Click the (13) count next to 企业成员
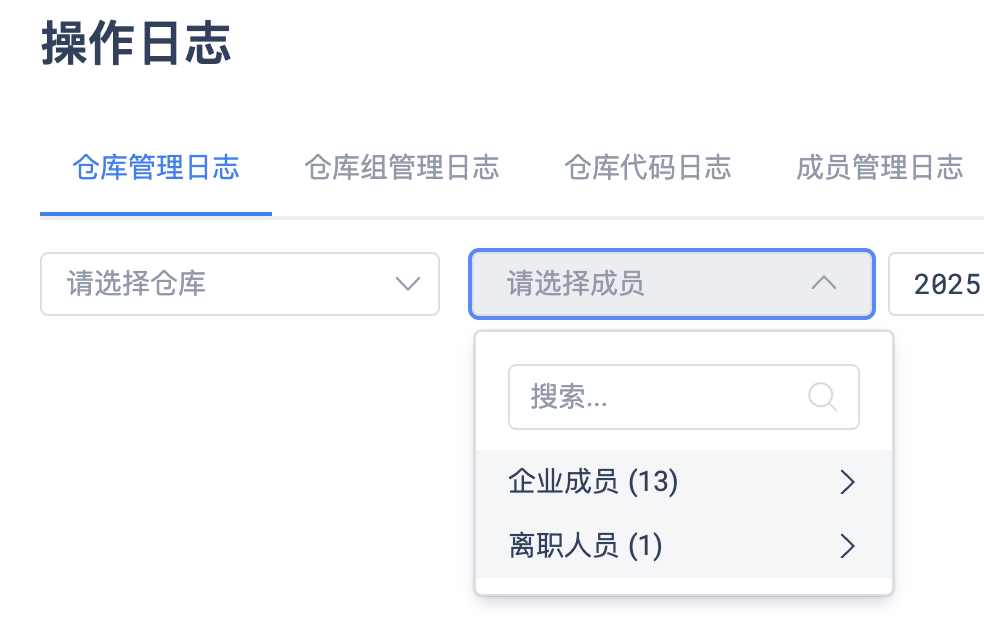Screen dimensions: 984x634 coord(653,483)
